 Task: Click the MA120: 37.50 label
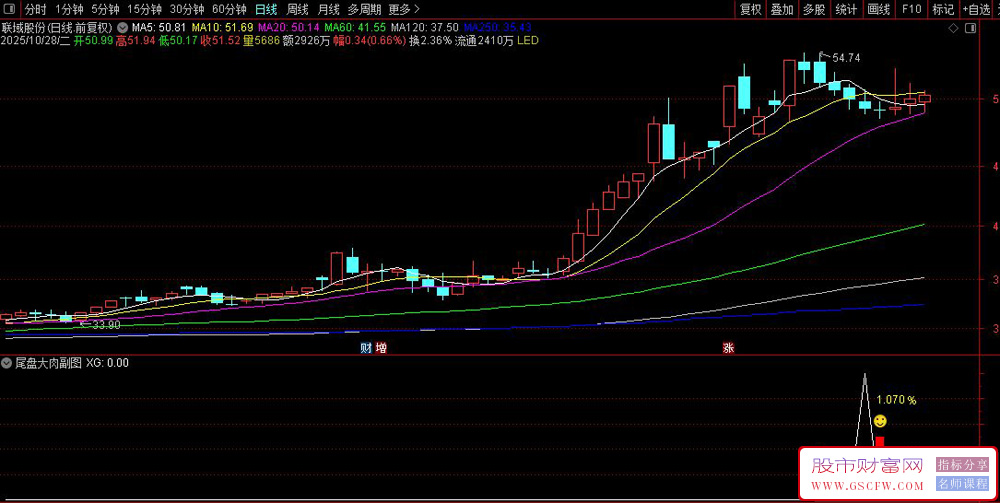[425, 28]
